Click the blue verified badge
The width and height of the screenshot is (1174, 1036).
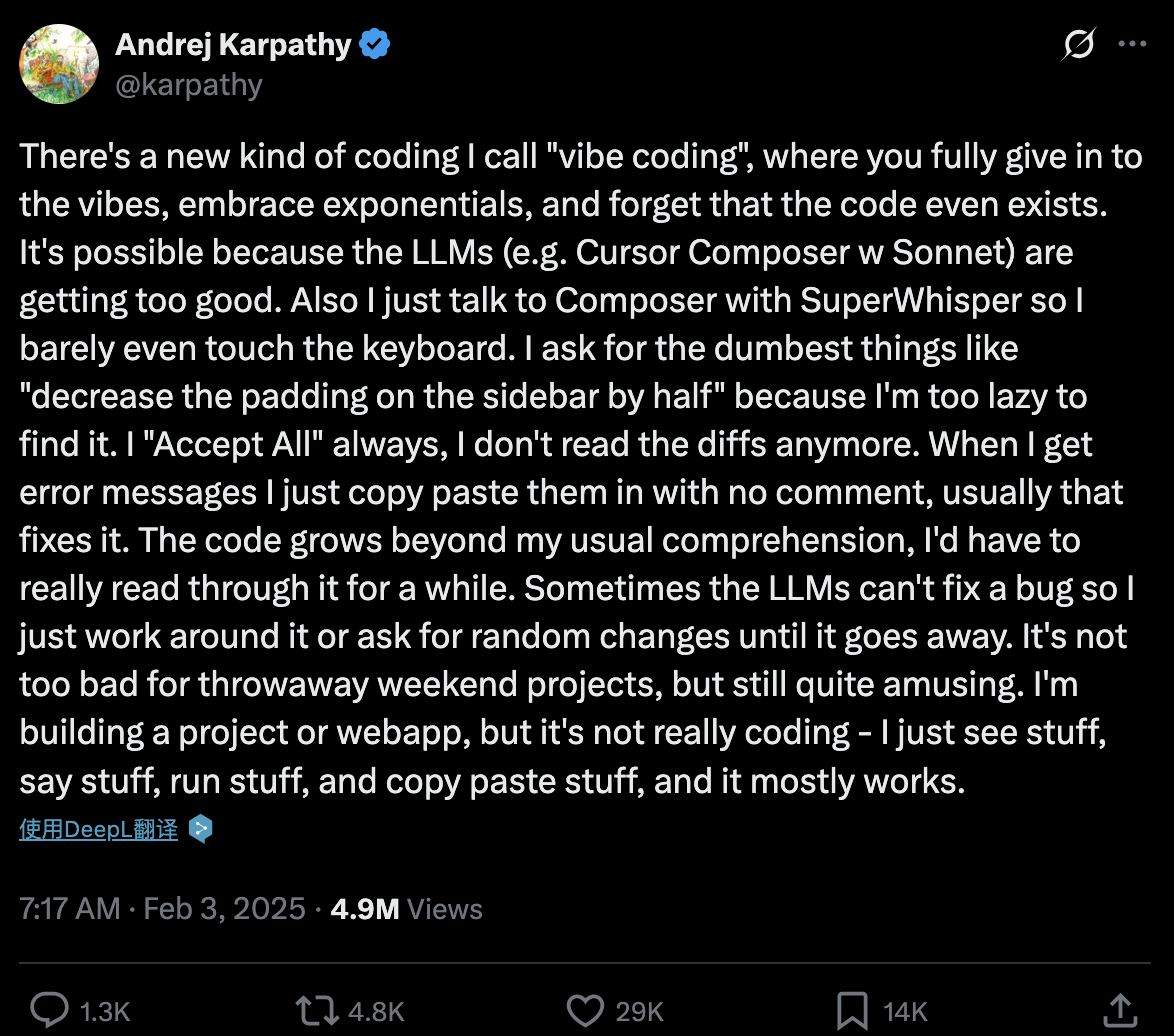pyautogui.click(x=373, y=44)
